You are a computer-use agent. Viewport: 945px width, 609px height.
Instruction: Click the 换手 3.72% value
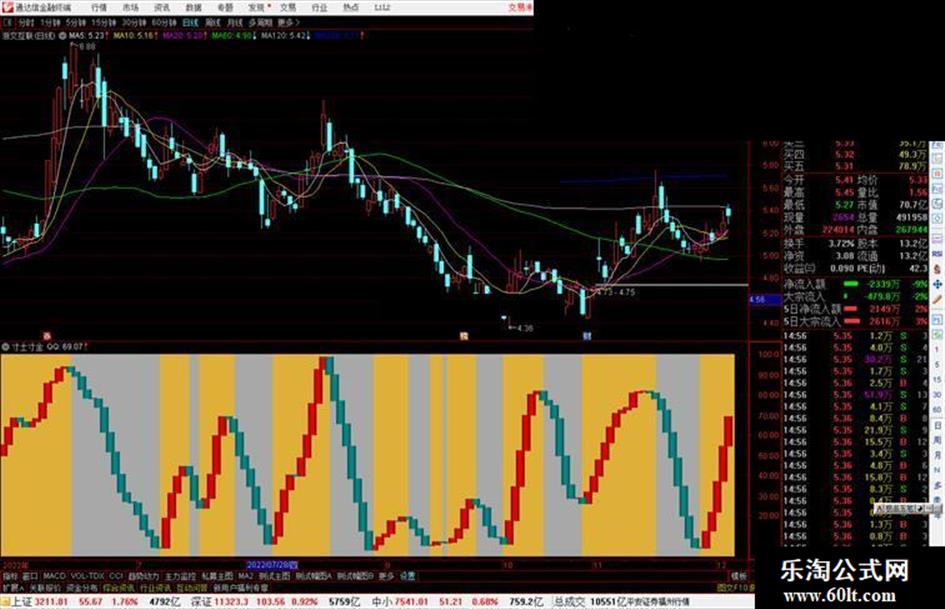point(840,244)
